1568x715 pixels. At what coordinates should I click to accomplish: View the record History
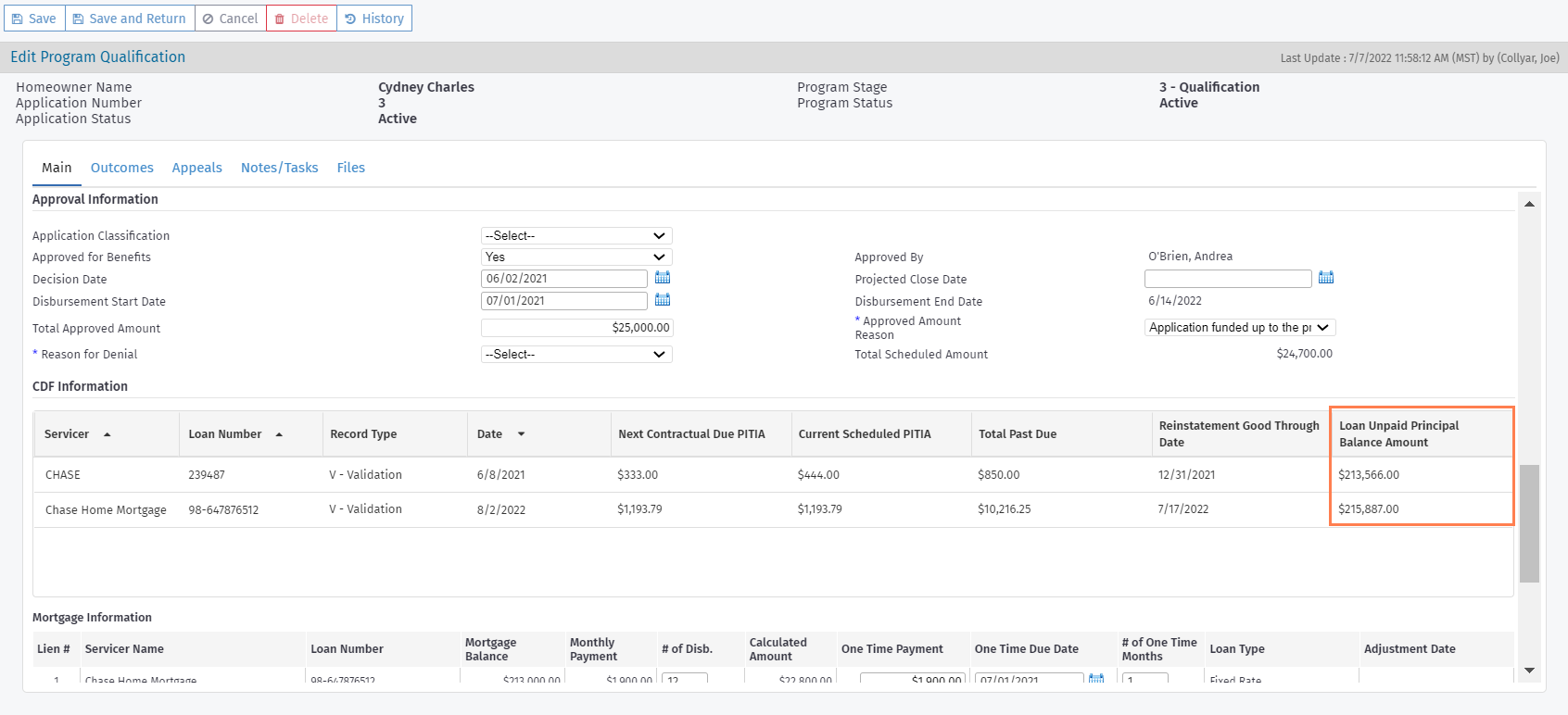tap(374, 19)
